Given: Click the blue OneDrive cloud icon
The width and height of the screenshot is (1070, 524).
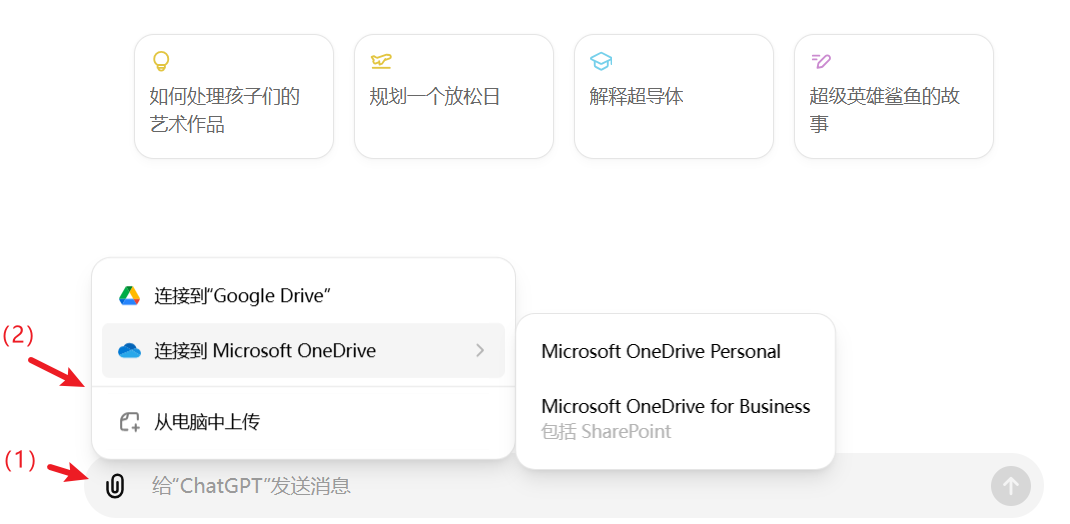Looking at the screenshot, I should (x=129, y=351).
